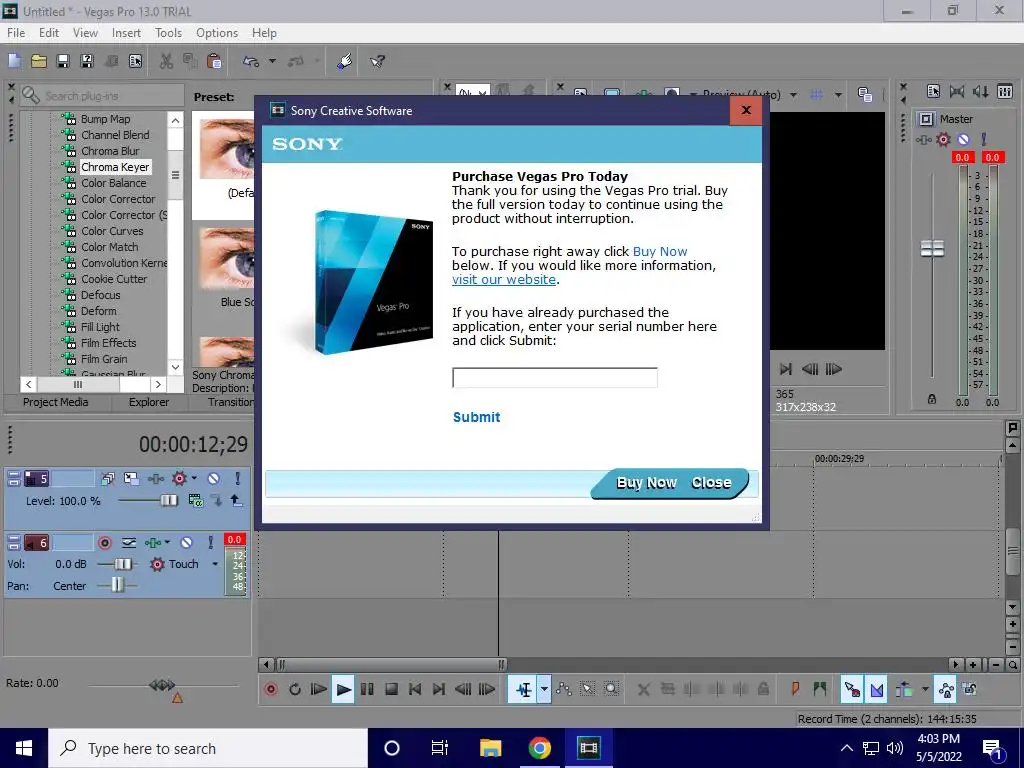The width and height of the screenshot is (1024, 768).
Task: Click the Paste clipboard icon
Action: click(x=214, y=61)
